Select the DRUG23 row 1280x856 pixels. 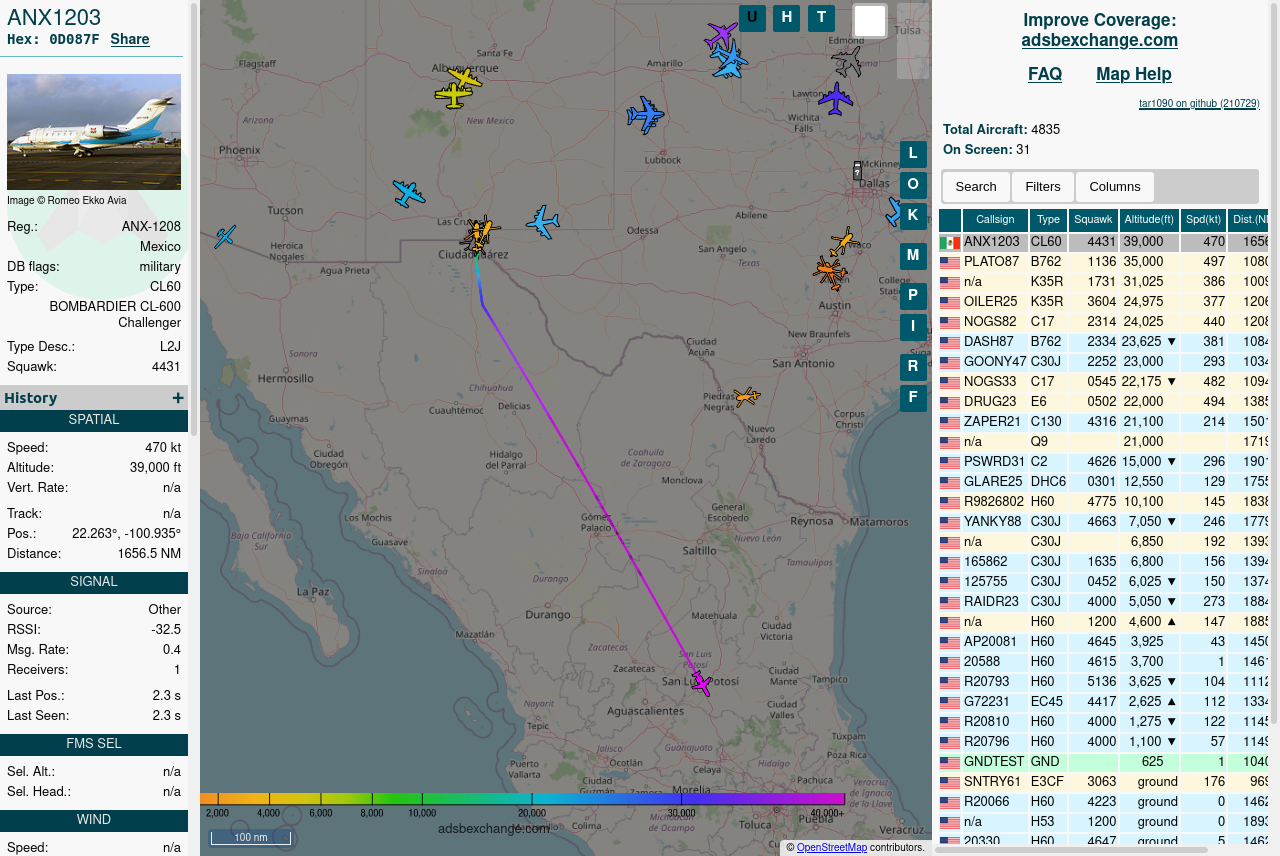1104,402
